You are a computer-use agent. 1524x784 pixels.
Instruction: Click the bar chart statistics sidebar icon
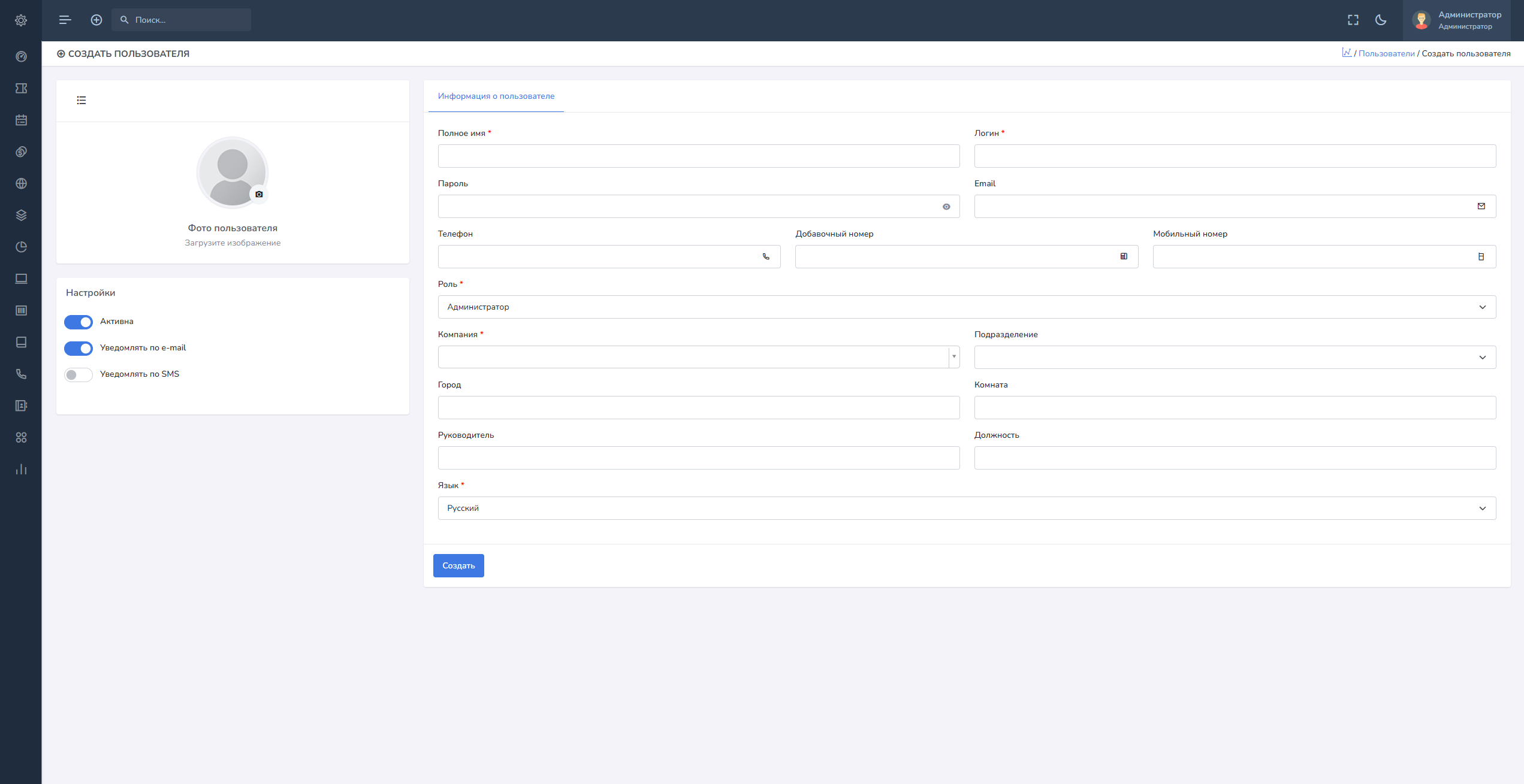(21, 470)
